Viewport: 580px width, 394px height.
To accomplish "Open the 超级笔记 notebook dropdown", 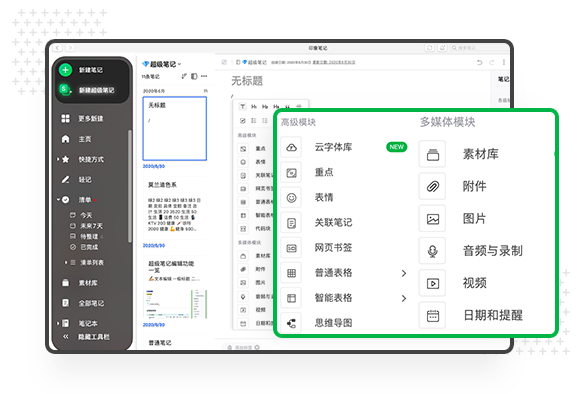I will coord(162,64).
